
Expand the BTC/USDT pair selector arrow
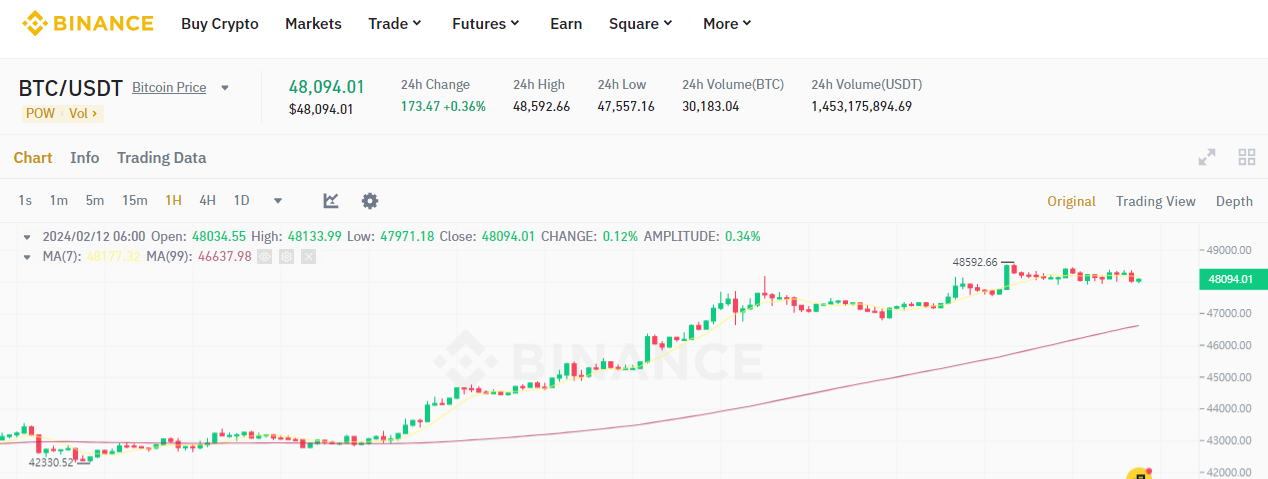pyautogui.click(x=225, y=88)
